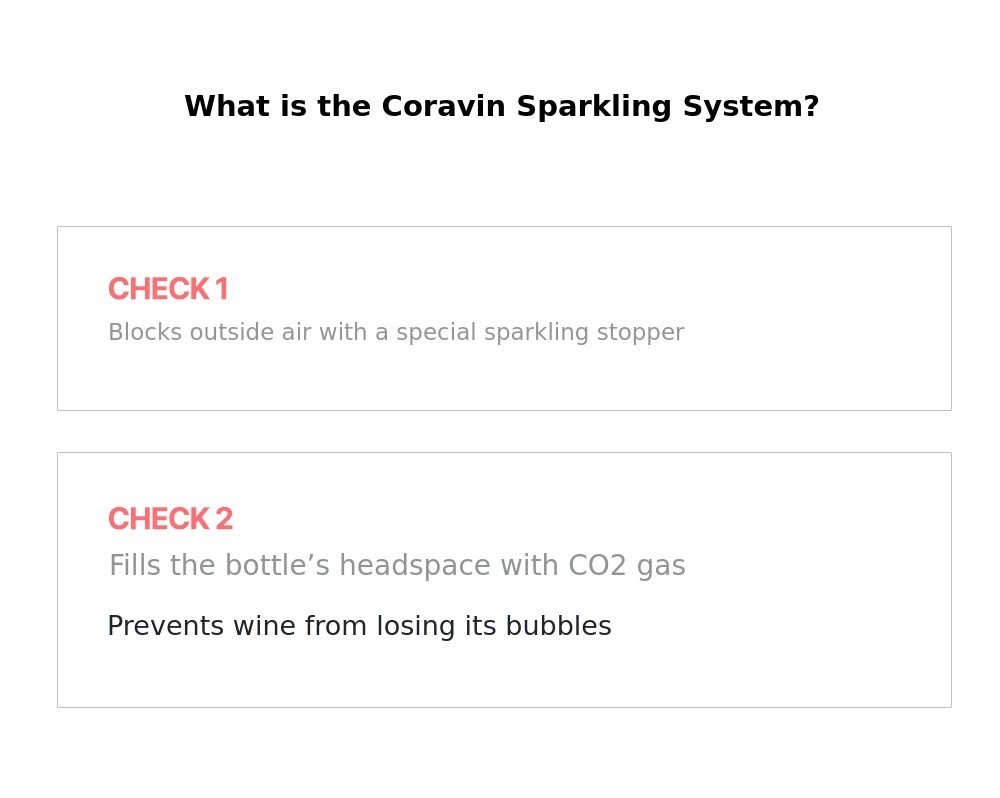Select the CHECK 2 red label
The width and height of the screenshot is (1000, 798).
click(170, 519)
